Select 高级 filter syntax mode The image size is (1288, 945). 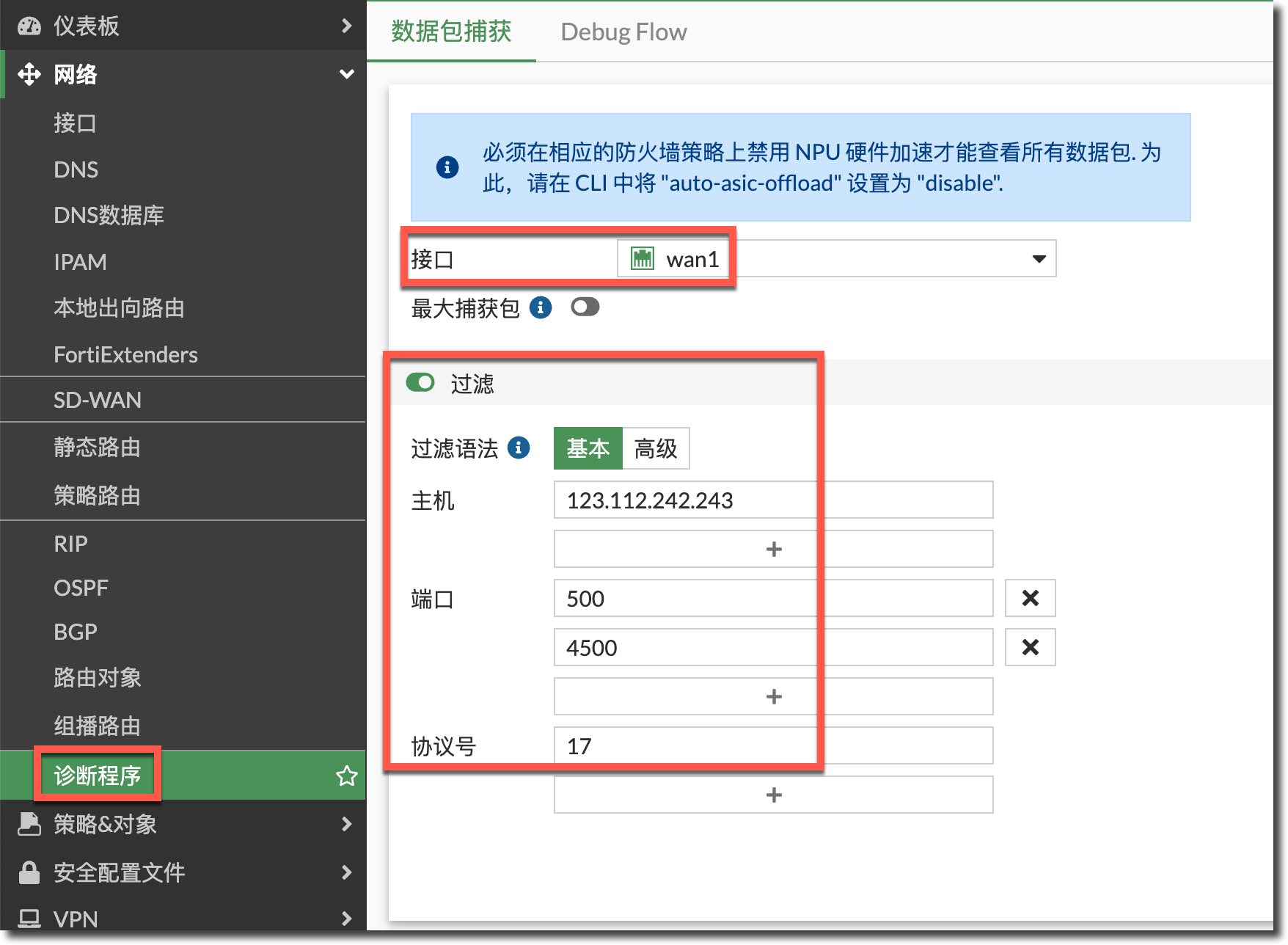tap(656, 448)
